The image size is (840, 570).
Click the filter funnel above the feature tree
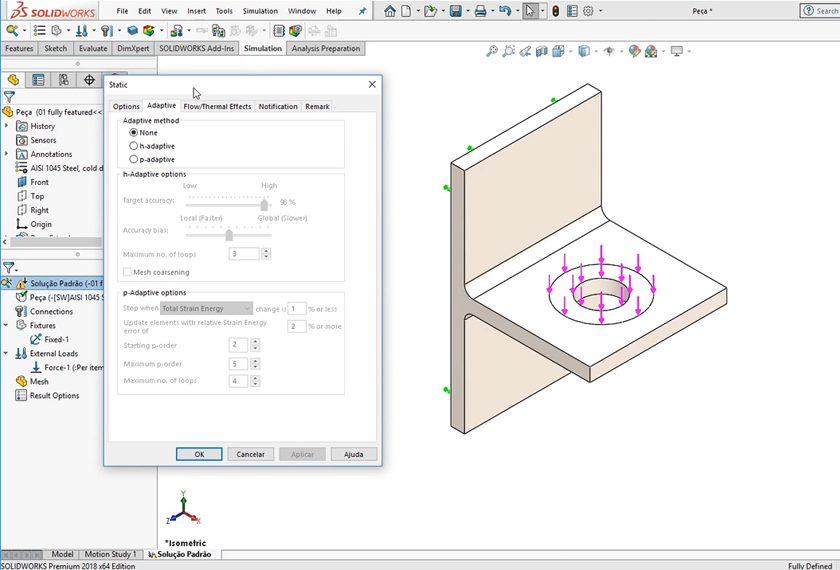pyautogui.click(x=9, y=97)
